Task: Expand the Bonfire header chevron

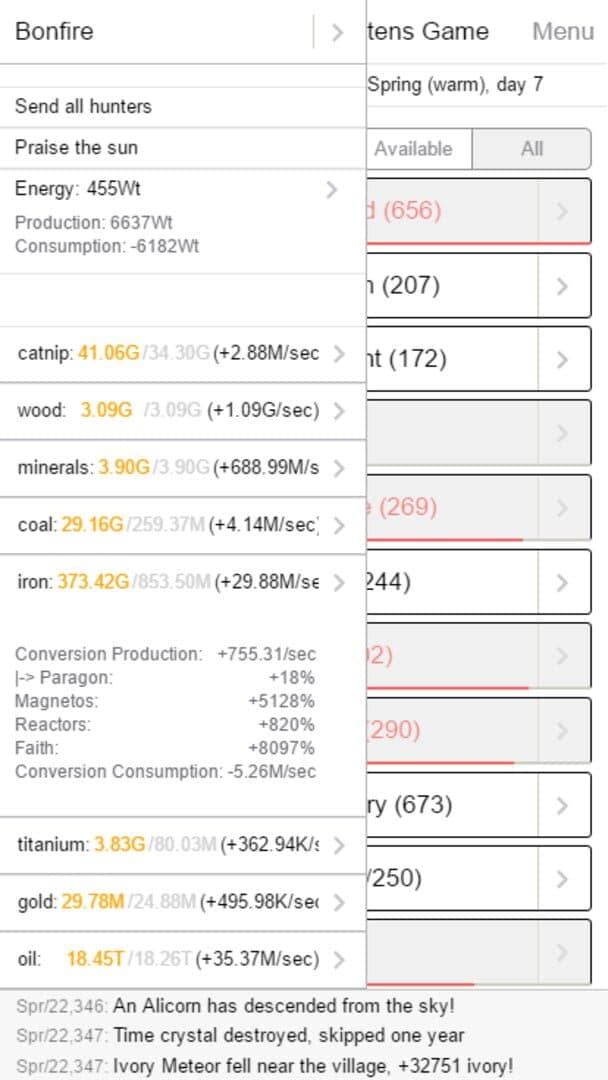Action: click(337, 32)
